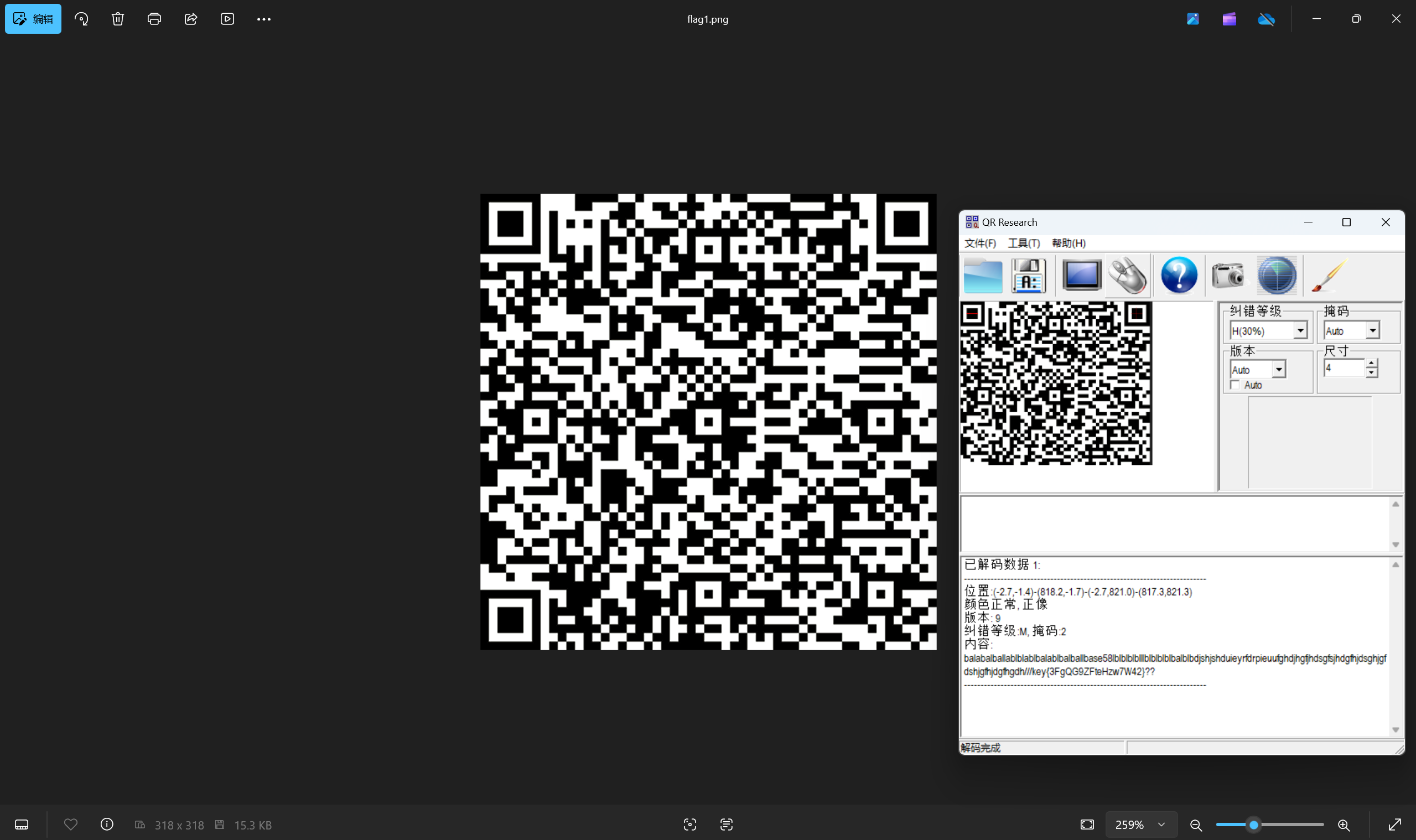Open Clipchamp purple icon in title bar
Image resolution: width=1416 pixels, height=840 pixels.
1228,19
